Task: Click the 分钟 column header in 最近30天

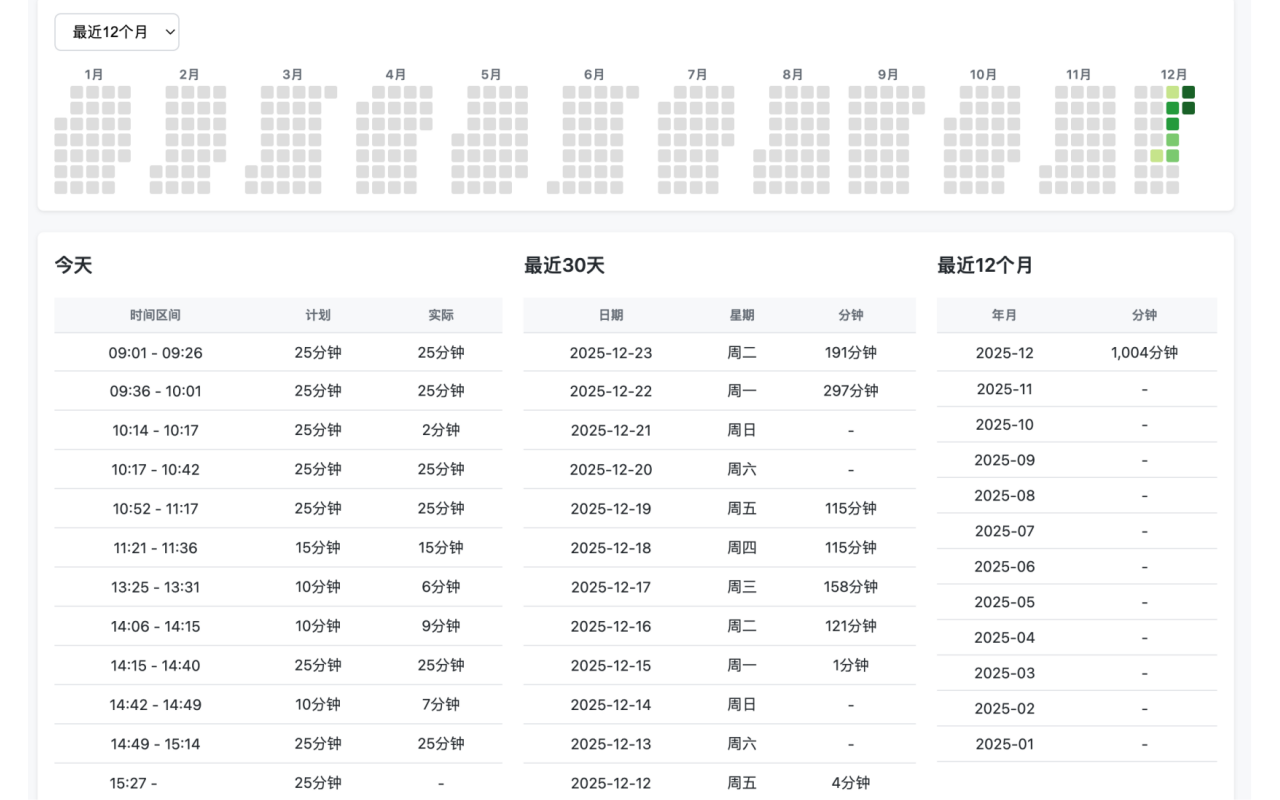Action: click(850, 314)
